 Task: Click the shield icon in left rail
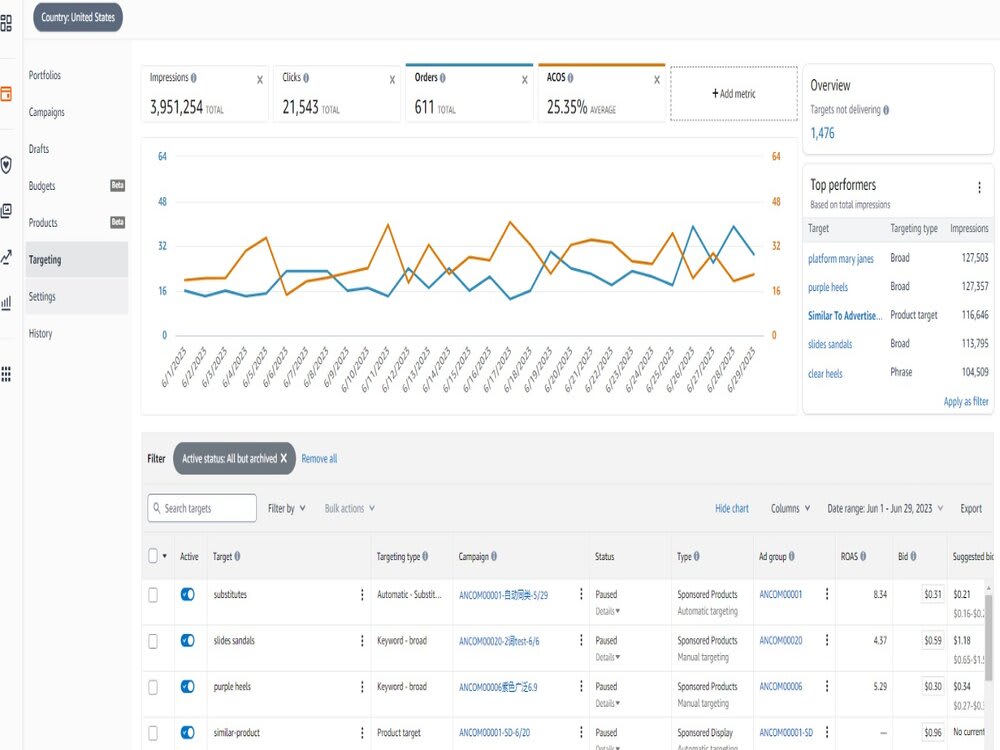coord(6,165)
